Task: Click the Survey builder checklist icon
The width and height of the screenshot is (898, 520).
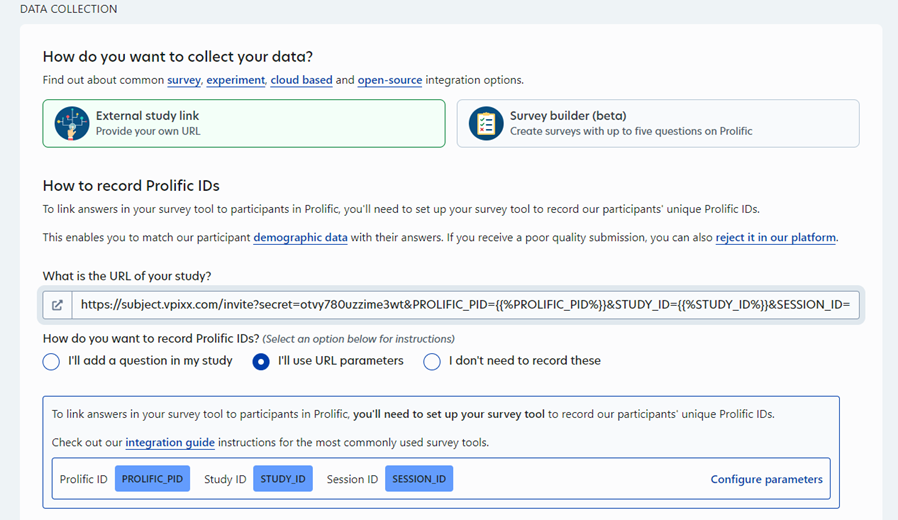Action: [x=486, y=123]
